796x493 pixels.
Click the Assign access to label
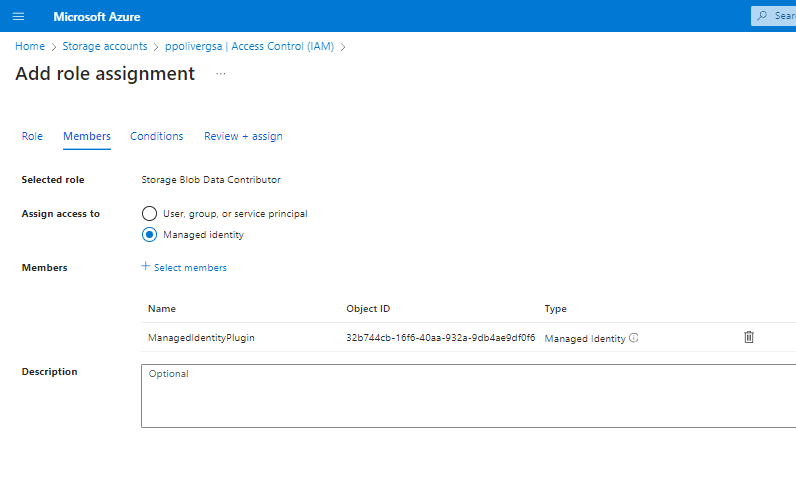tap(60, 214)
